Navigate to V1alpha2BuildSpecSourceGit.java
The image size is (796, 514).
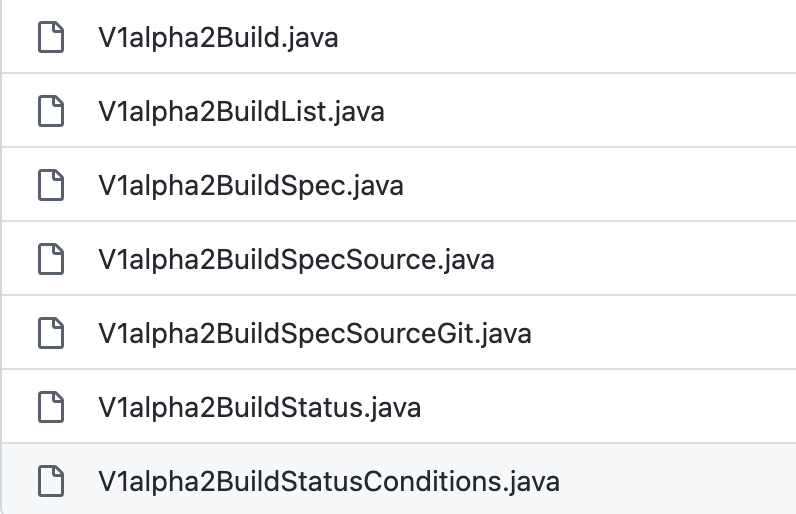tap(315, 334)
